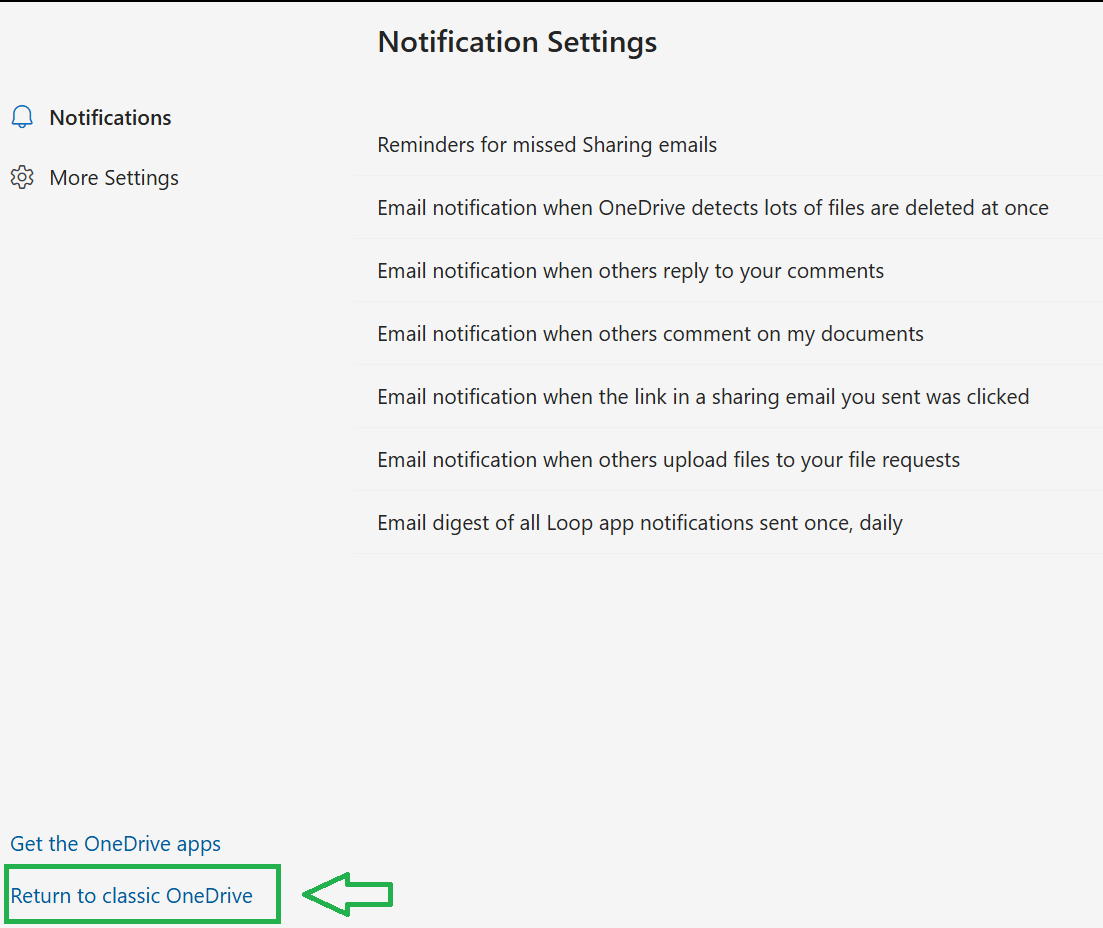Select sharing email link was clicked row
Image resolution: width=1103 pixels, height=928 pixels.
(729, 397)
